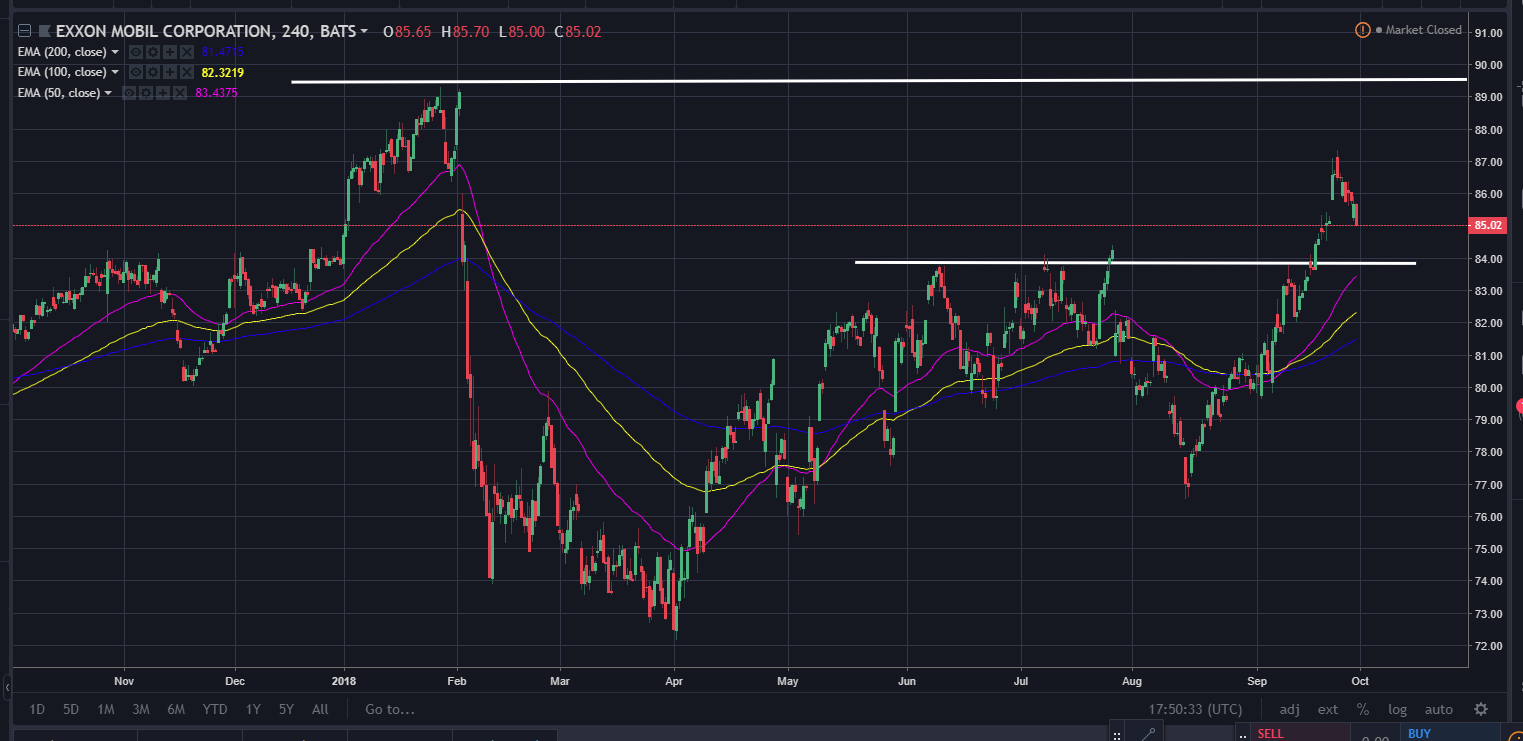Expand the left-side panel arrow
Screen dimensions: 1523x741
click(6, 688)
